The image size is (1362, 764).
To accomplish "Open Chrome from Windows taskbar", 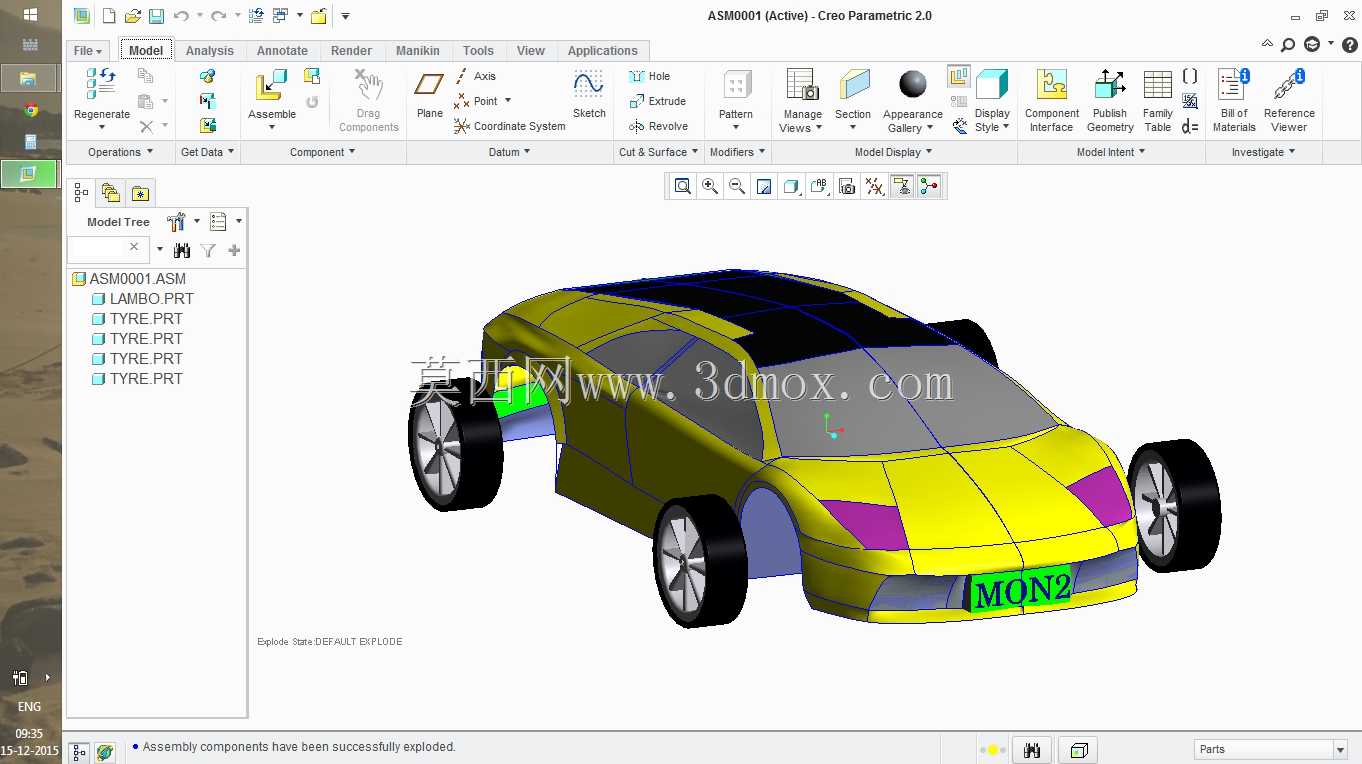I will tap(30, 110).
